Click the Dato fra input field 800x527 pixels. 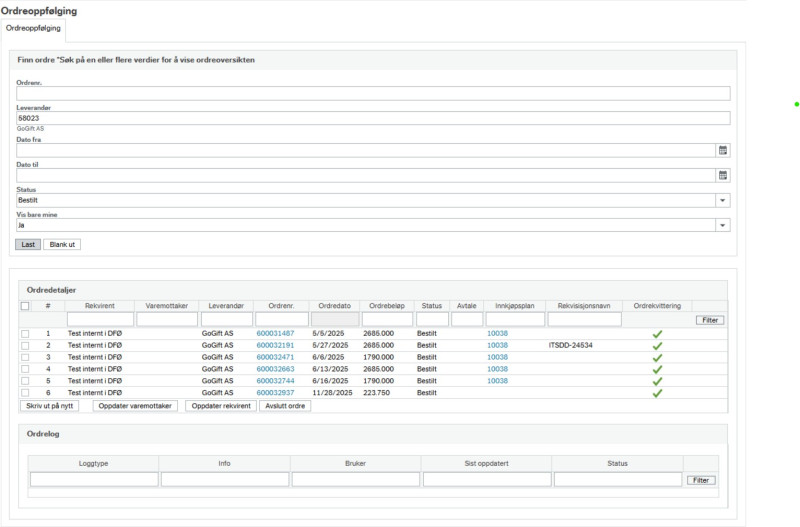pyautogui.click(x=366, y=150)
